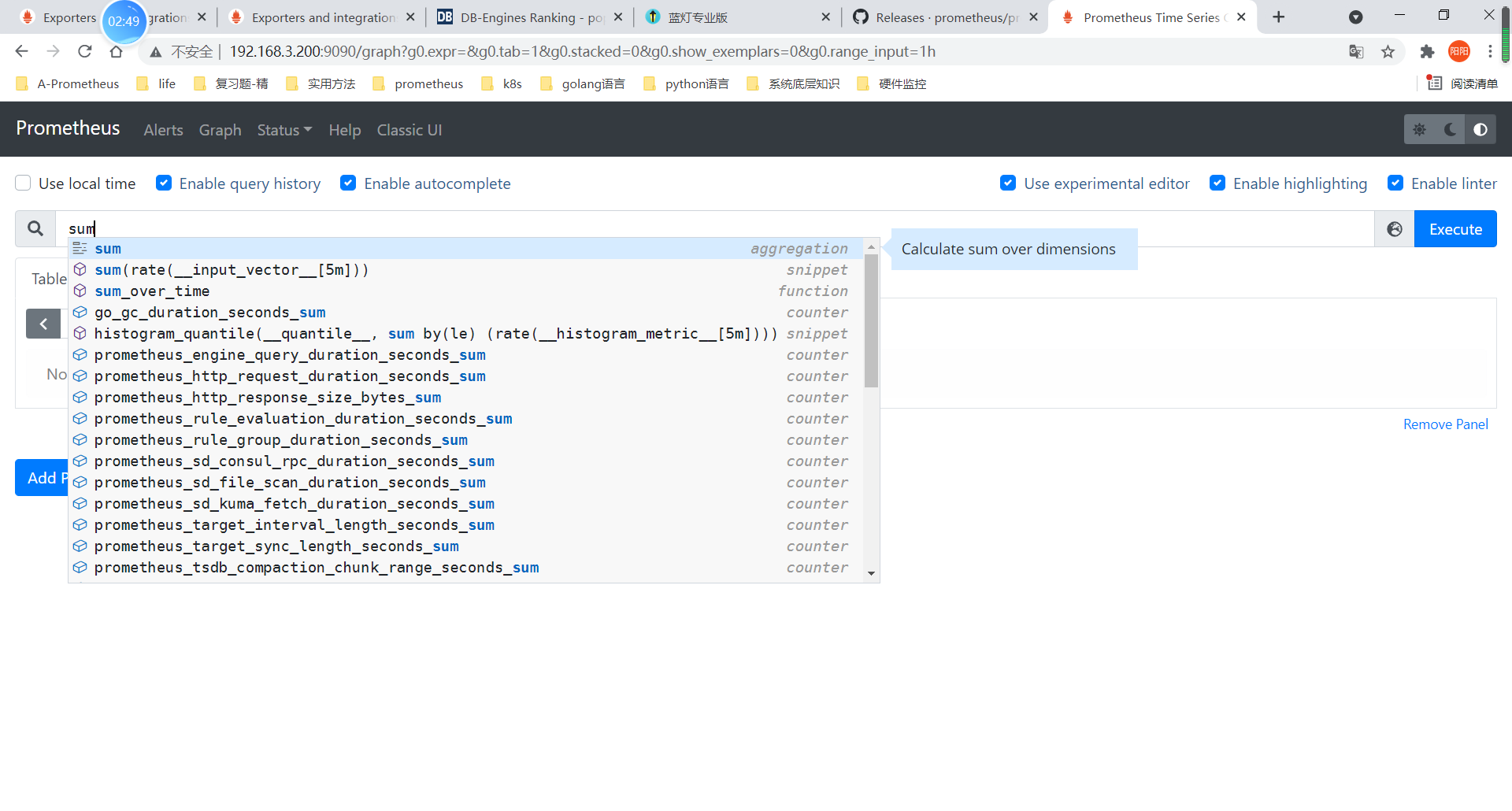
Task: Click the search magnifier icon beside the query box
Action: click(x=35, y=229)
